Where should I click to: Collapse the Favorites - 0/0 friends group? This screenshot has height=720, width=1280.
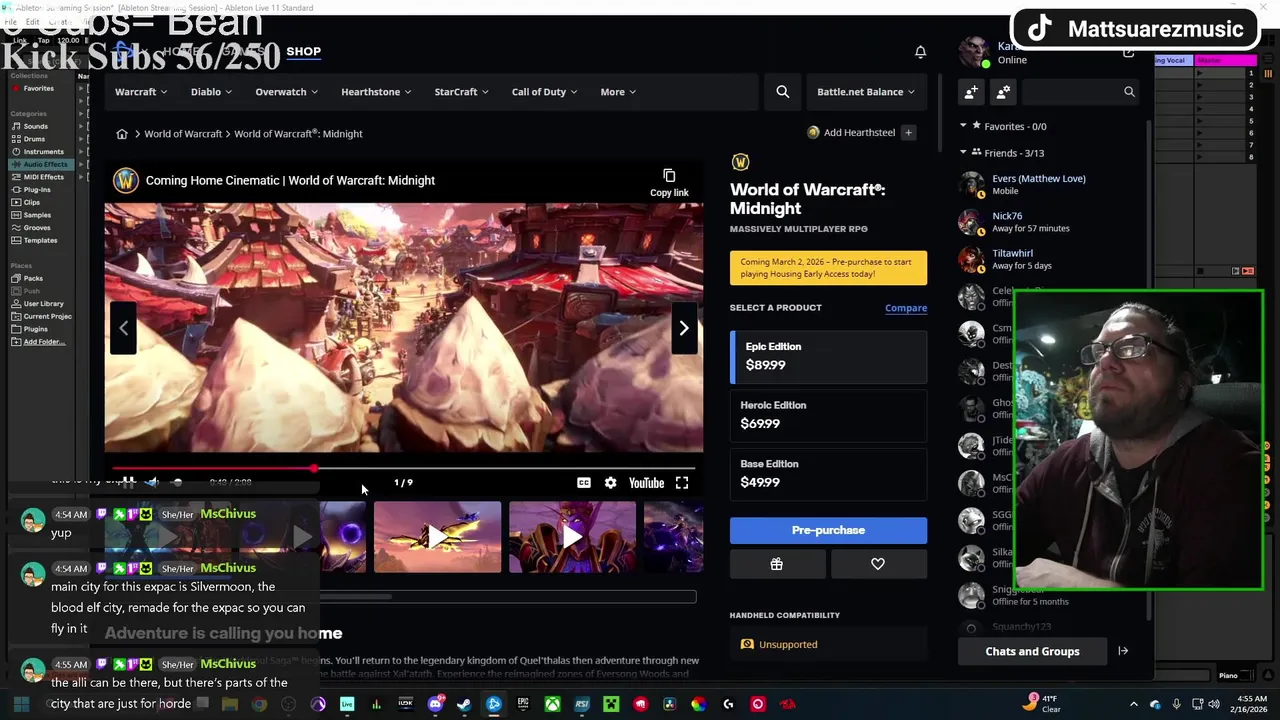pyautogui.click(x=963, y=126)
